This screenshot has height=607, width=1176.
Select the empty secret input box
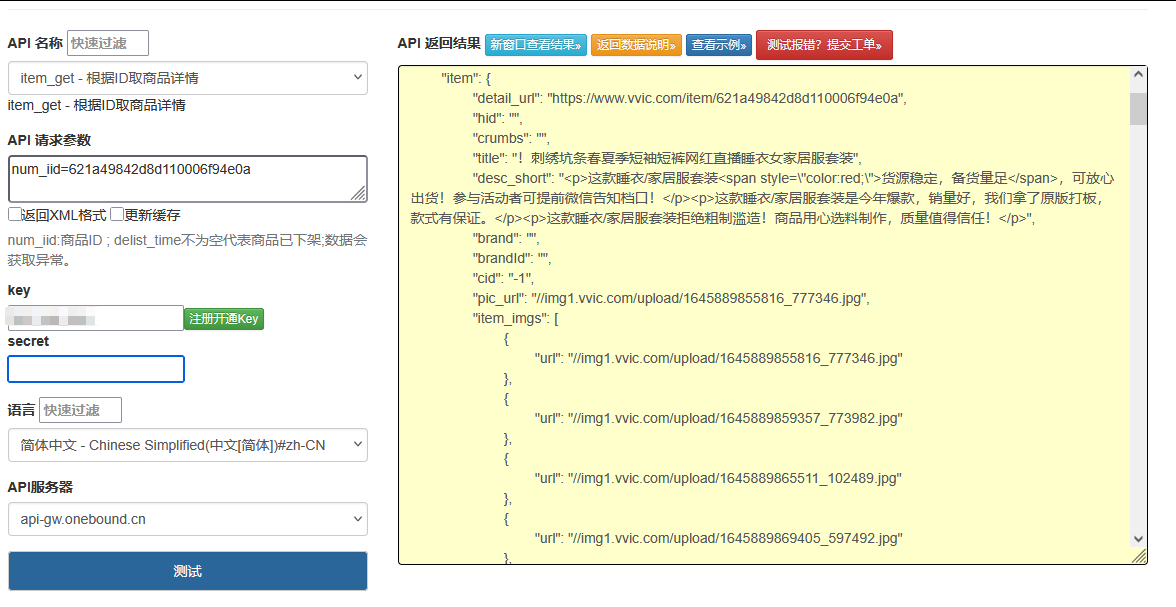[x=95, y=368]
